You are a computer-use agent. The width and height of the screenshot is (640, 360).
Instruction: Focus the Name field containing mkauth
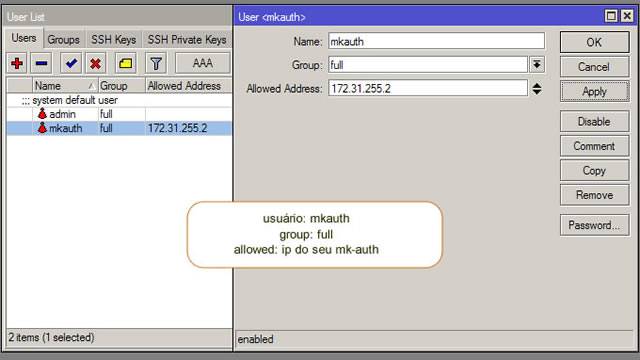[436, 41]
